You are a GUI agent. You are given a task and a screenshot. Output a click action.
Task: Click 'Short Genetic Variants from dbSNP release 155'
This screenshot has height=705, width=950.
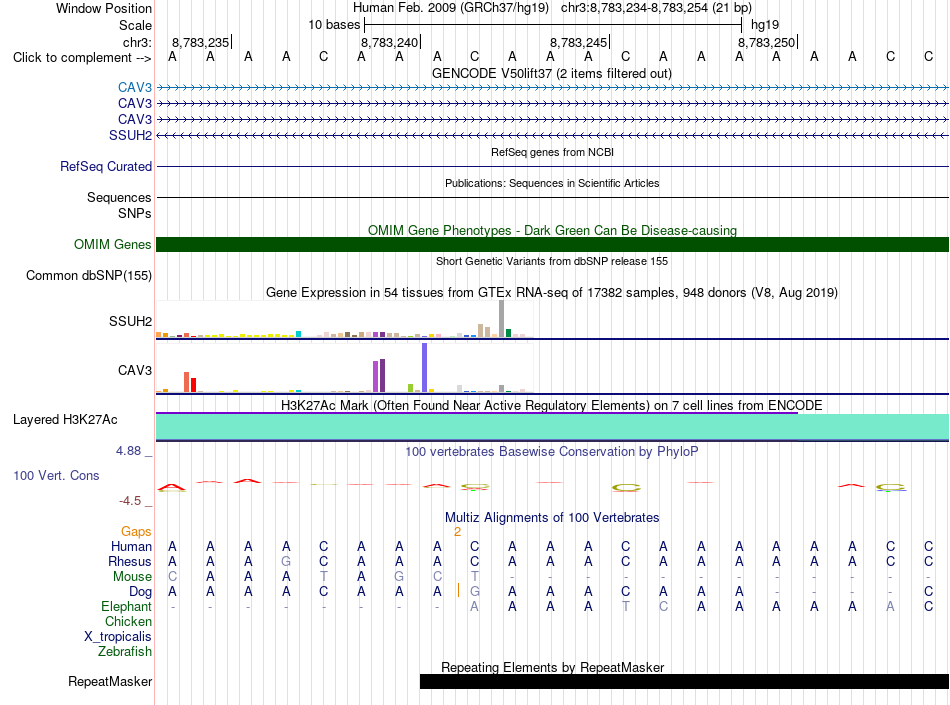[x=552, y=261]
